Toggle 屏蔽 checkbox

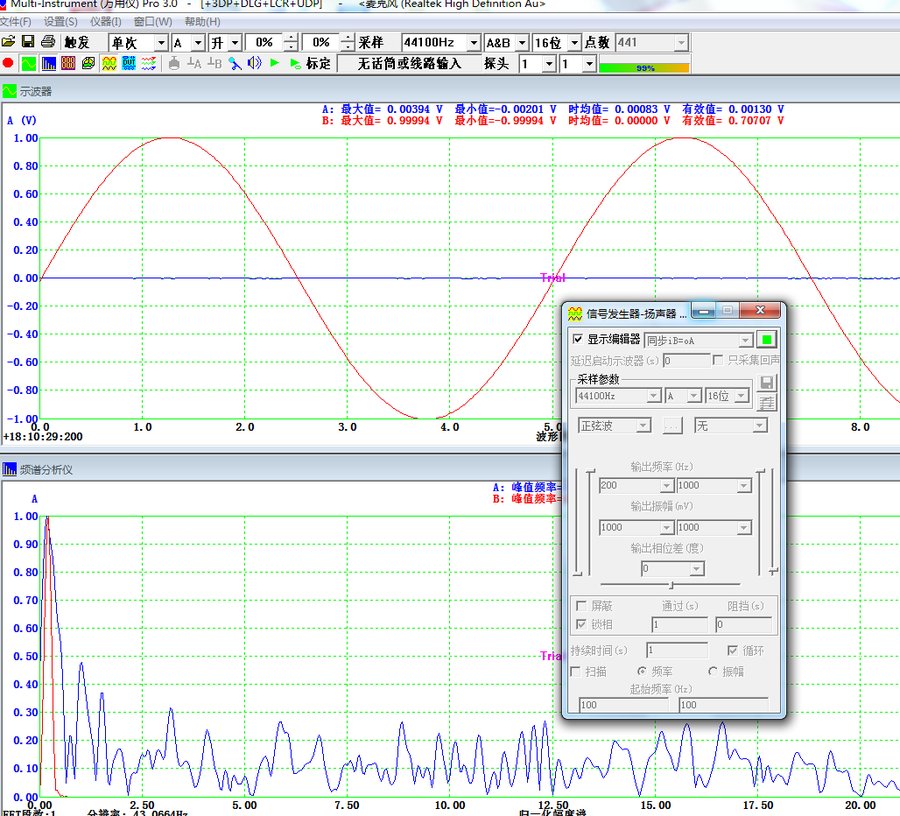581,605
